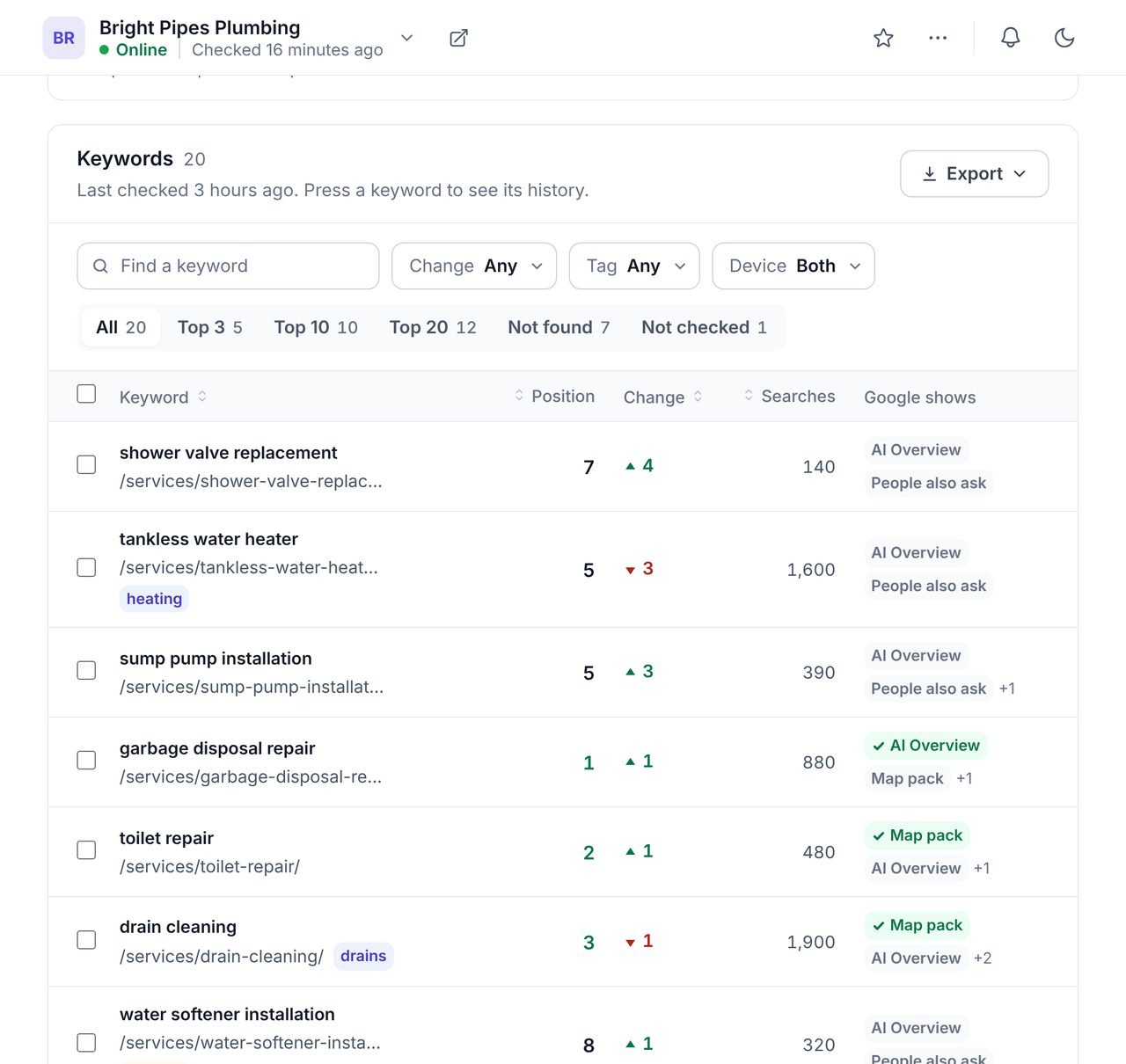
Task: Click the Google shows column header
Action: point(920,397)
